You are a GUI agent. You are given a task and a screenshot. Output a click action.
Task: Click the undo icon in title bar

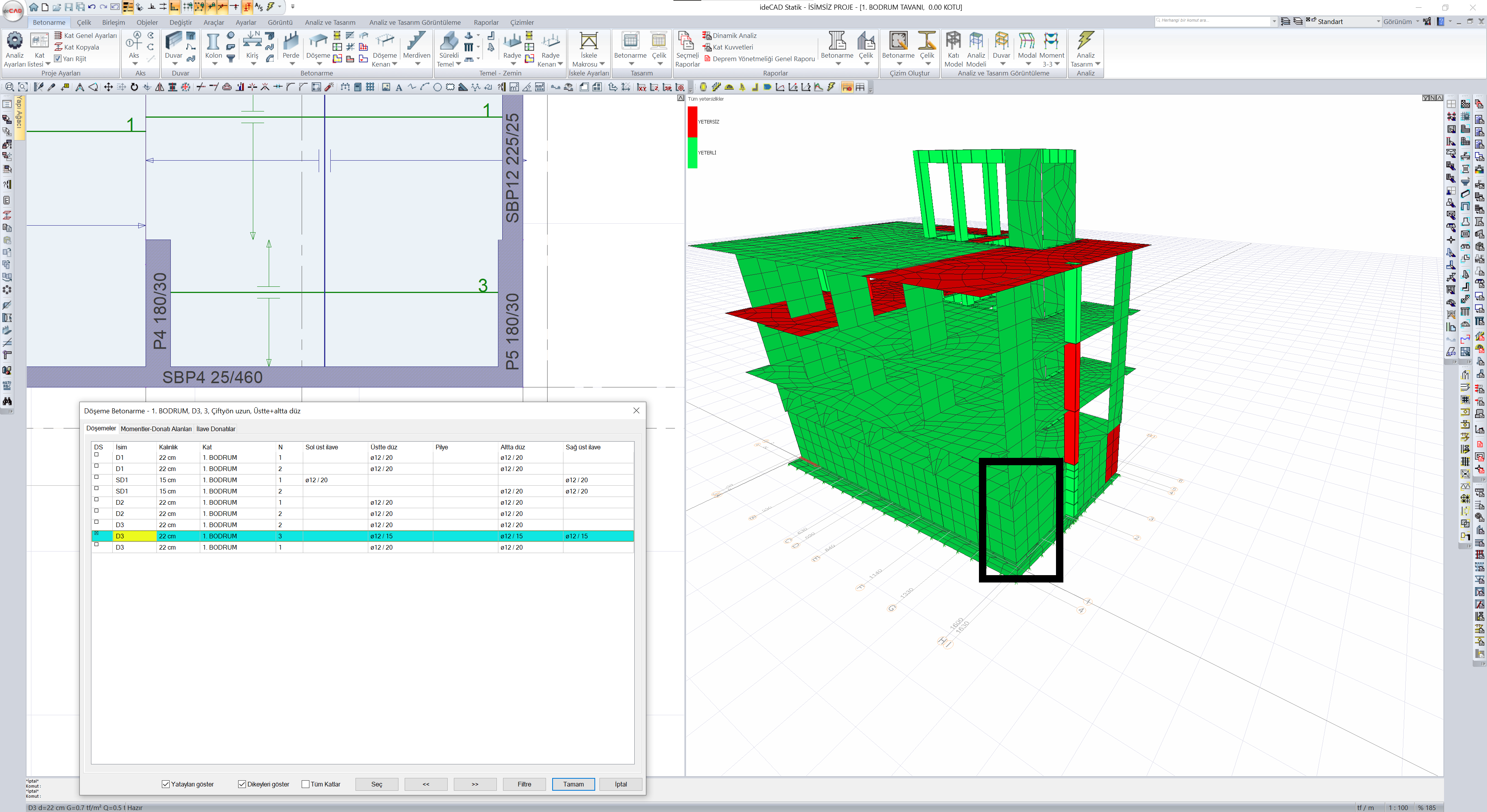(x=91, y=7)
